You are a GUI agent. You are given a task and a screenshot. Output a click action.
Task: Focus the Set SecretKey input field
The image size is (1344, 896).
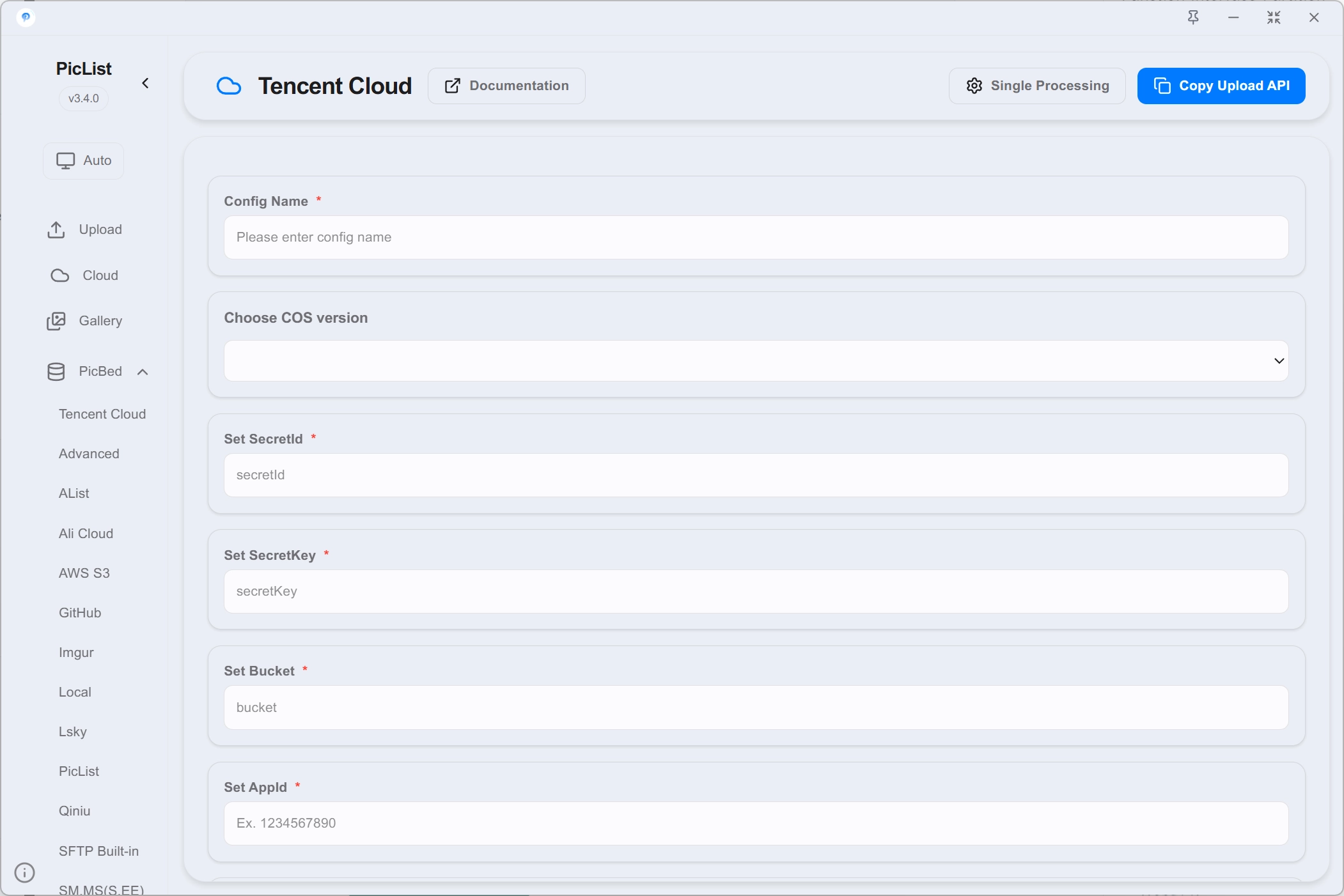tap(756, 591)
